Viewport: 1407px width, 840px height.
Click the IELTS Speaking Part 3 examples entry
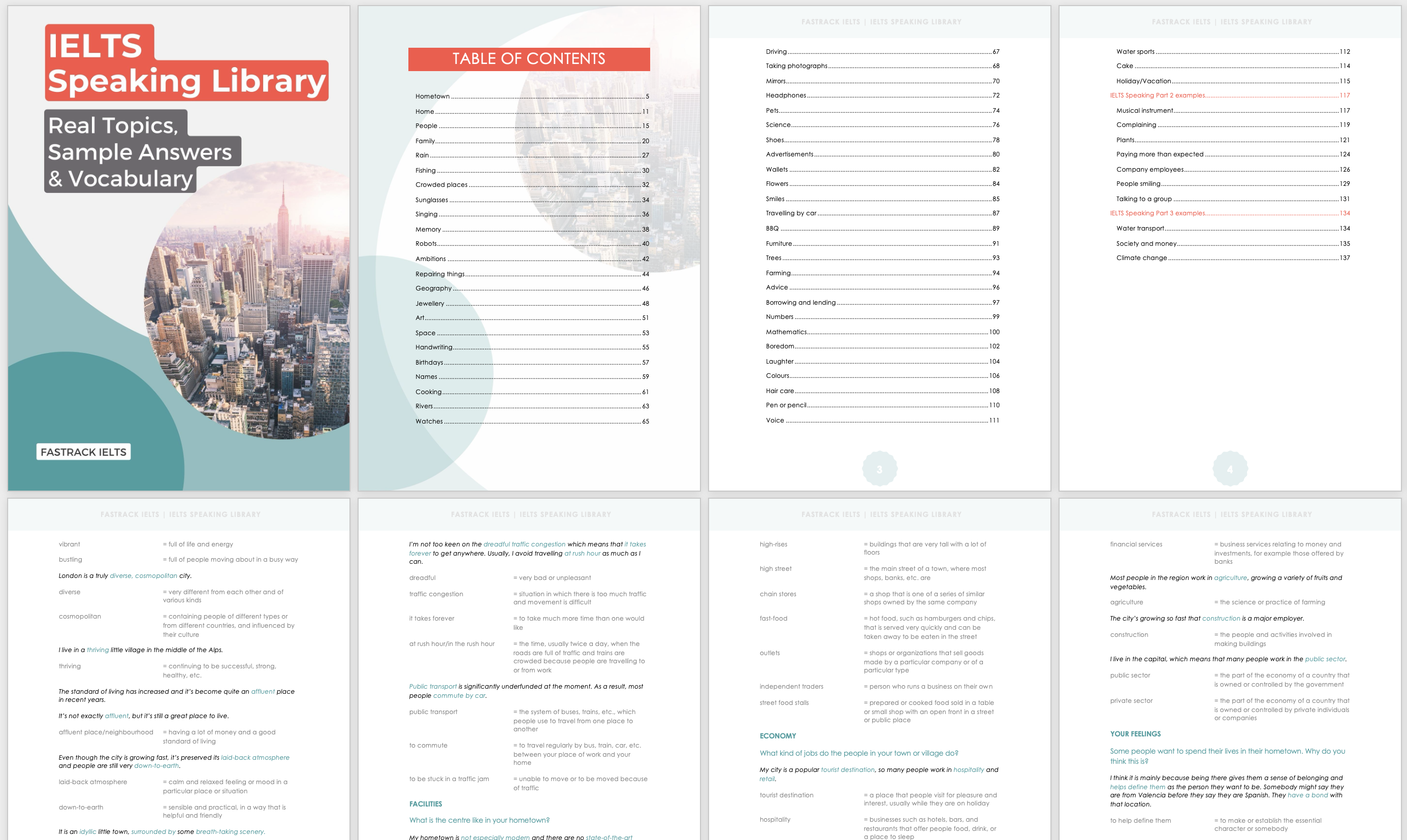[x=1229, y=213]
